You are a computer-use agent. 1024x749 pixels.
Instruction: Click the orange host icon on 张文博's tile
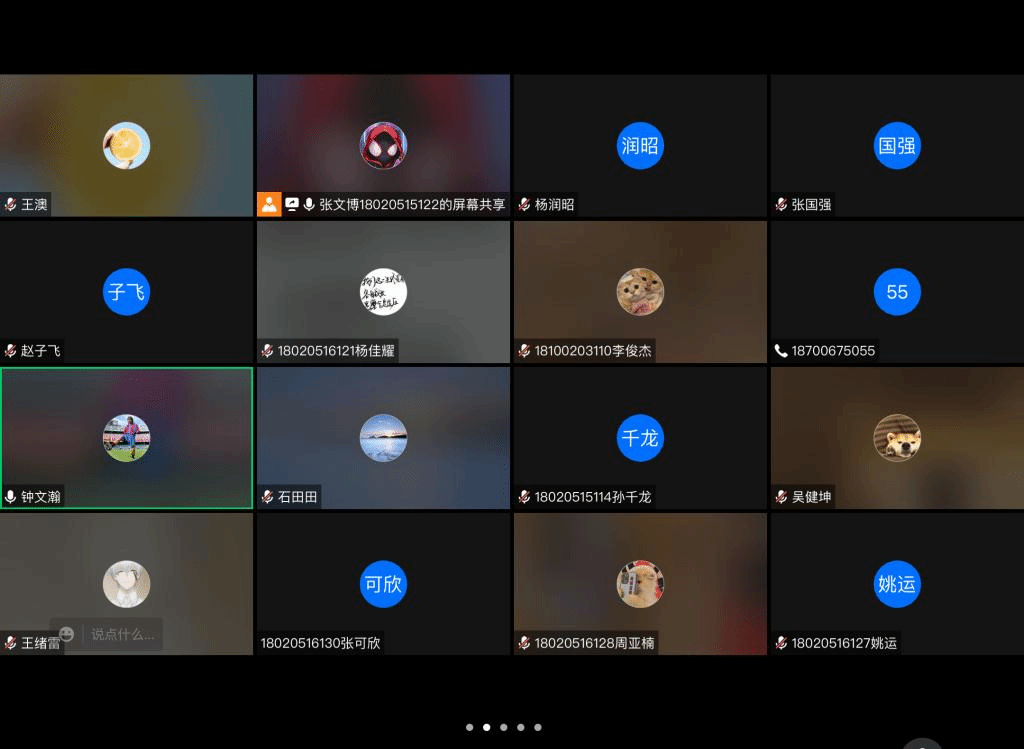point(269,204)
